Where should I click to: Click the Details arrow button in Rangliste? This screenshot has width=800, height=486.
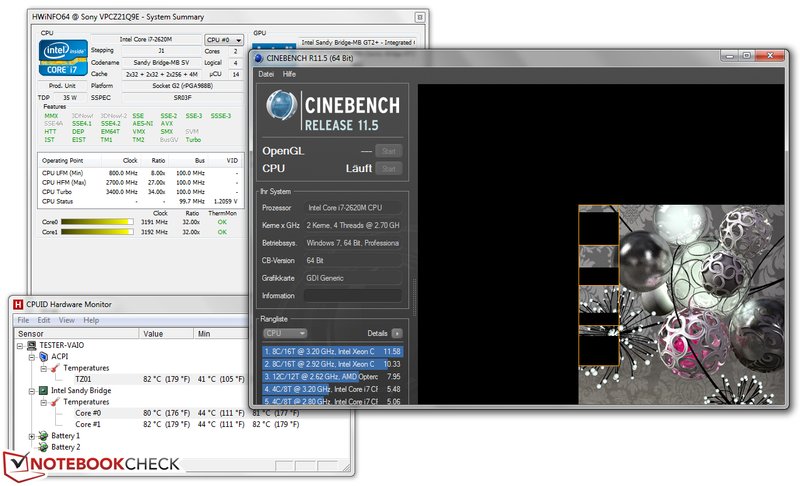point(397,334)
